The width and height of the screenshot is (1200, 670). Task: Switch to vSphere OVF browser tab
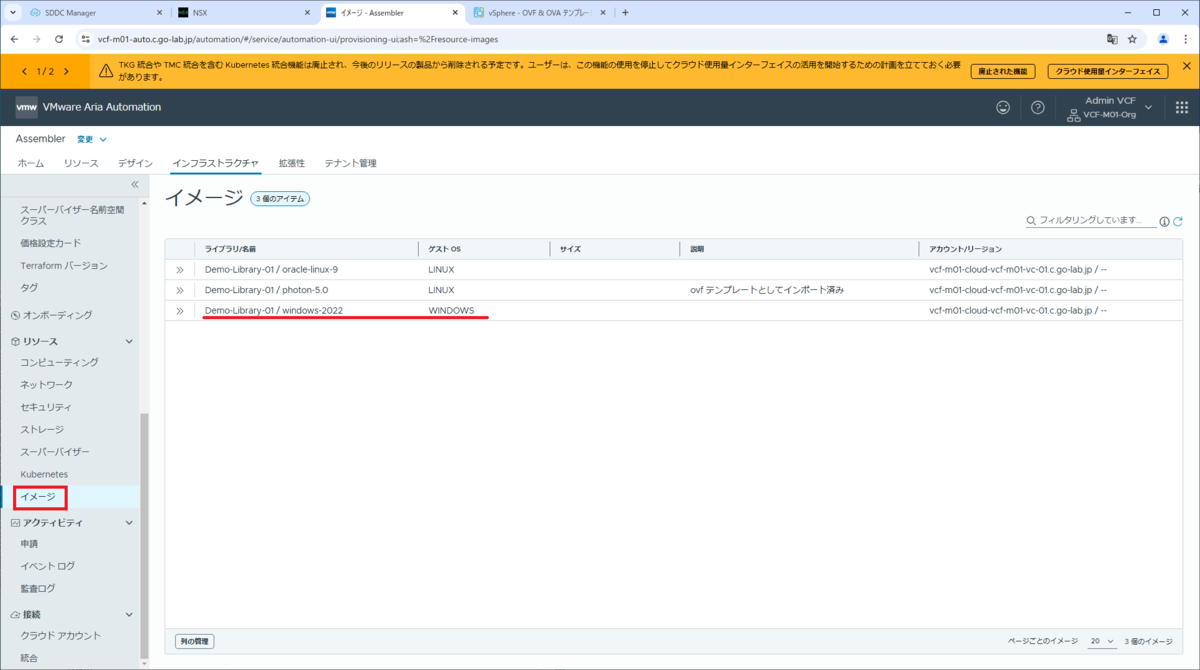coord(539,13)
